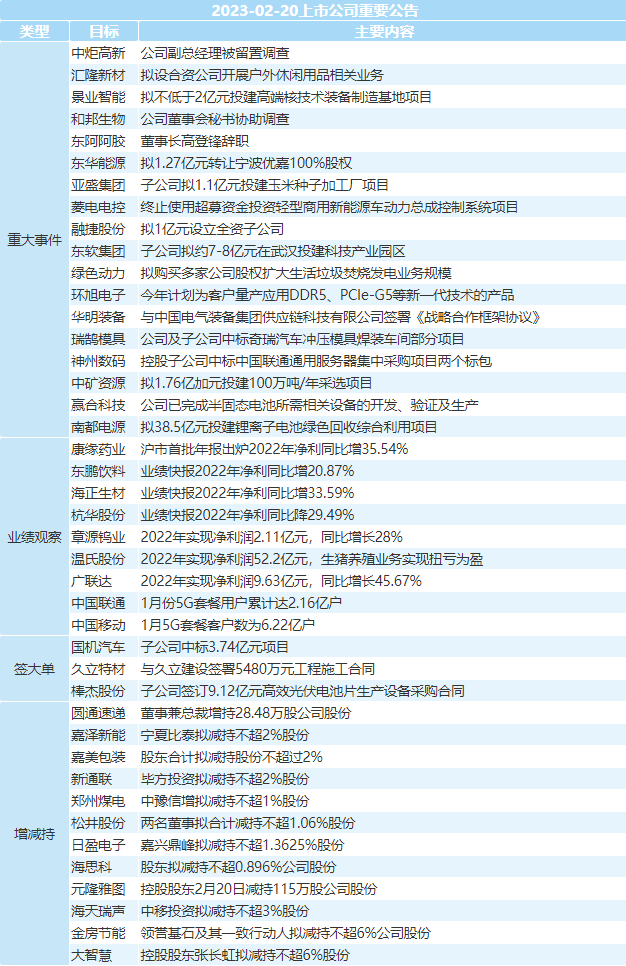Select company name 南都电源
Screen dimensions: 626x966
click(98, 427)
